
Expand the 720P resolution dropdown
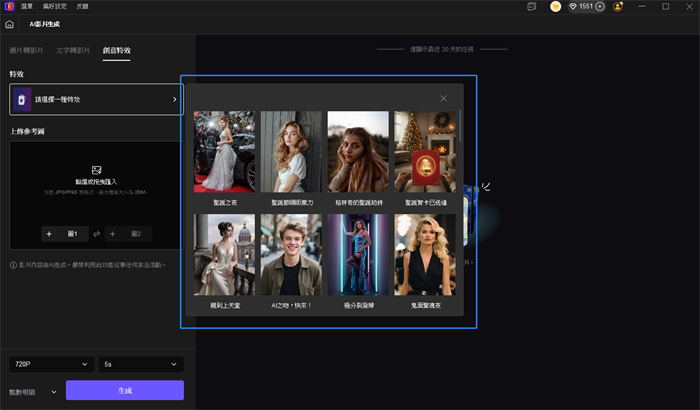click(x=50, y=365)
